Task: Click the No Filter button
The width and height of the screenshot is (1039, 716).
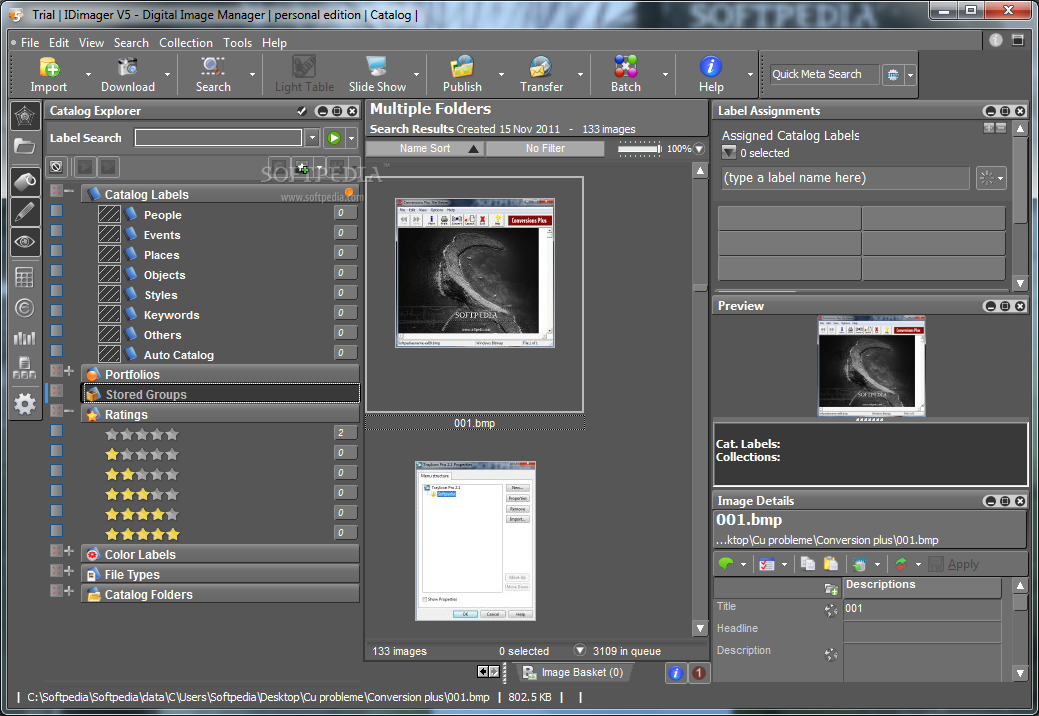Action: 545,149
